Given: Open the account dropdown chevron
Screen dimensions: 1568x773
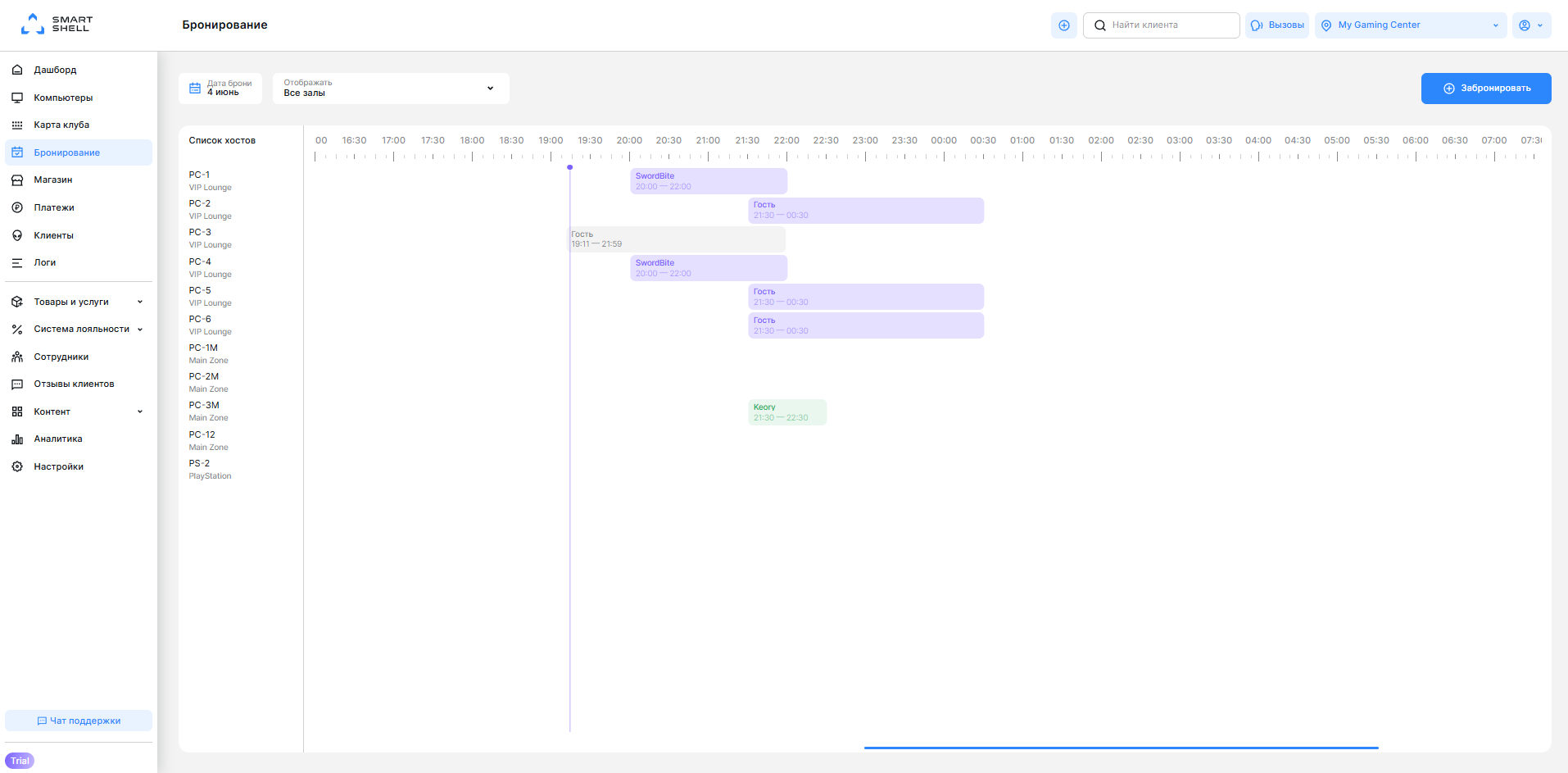Looking at the screenshot, I should [x=1540, y=25].
